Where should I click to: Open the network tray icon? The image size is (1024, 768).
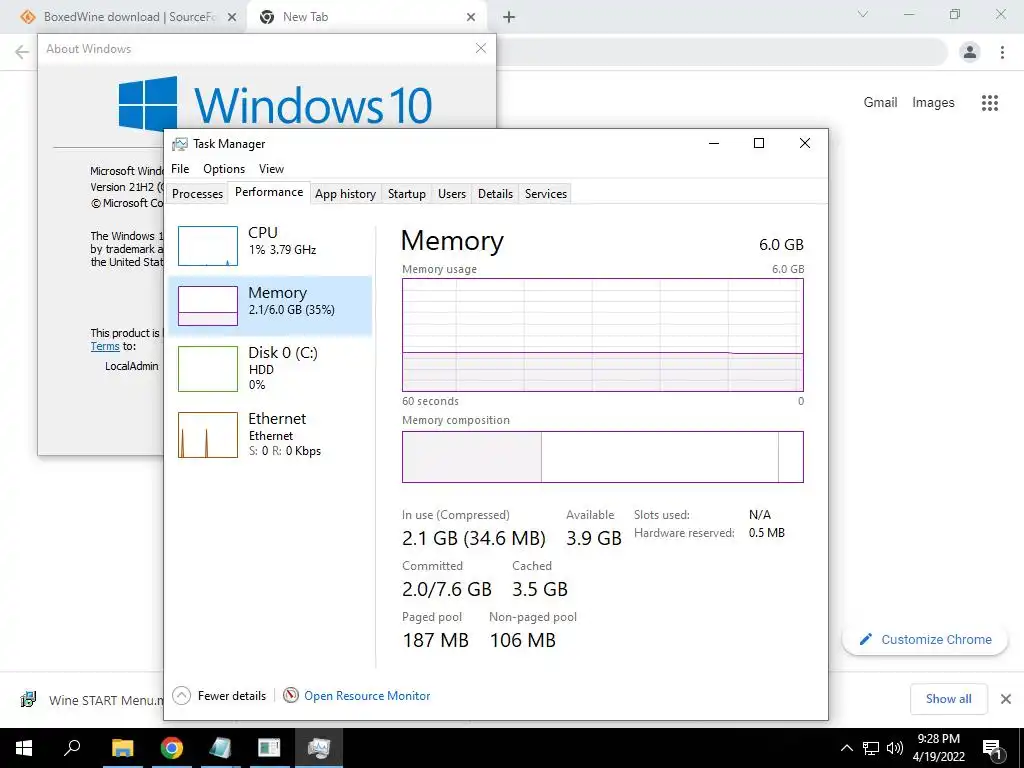[x=871, y=748]
